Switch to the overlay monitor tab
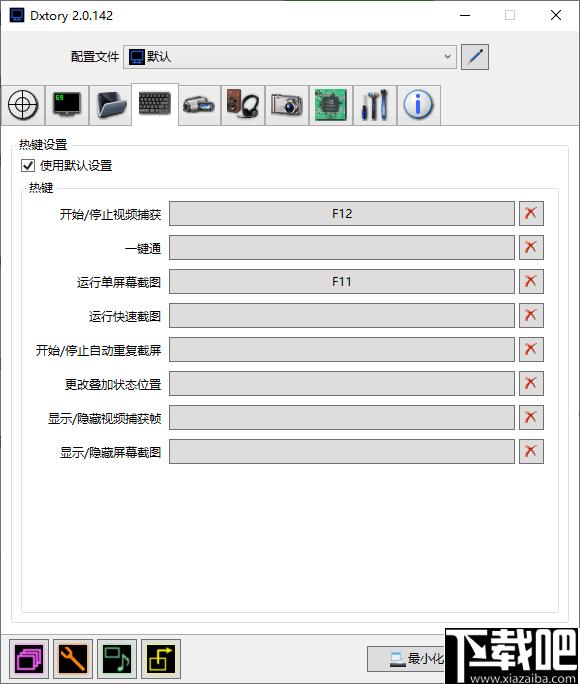Image resolution: width=580 pixels, height=684 pixels. tap(67, 105)
